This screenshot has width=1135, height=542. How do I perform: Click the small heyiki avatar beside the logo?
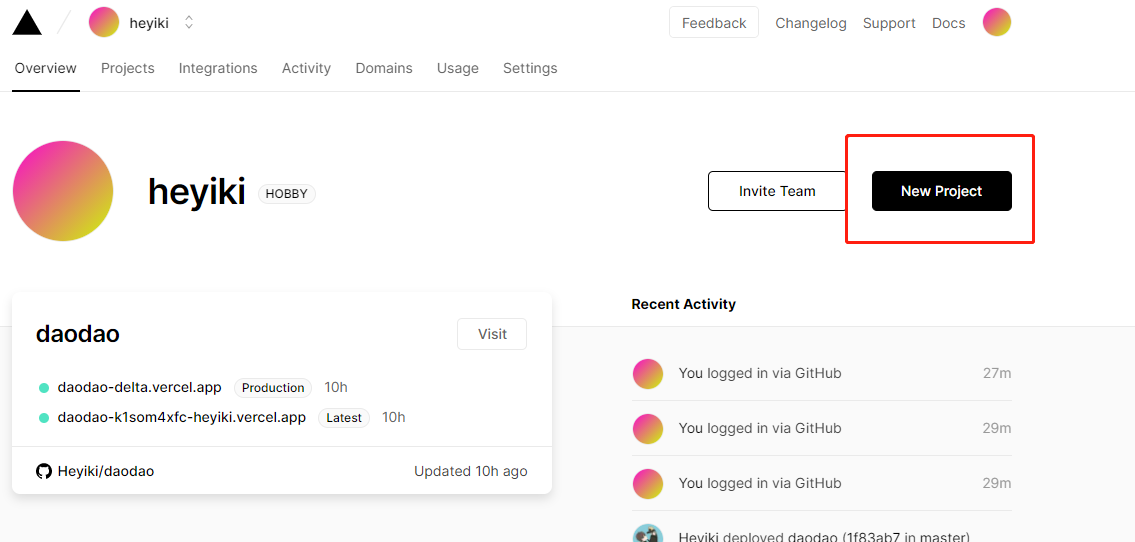pyautogui.click(x=104, y=22)
